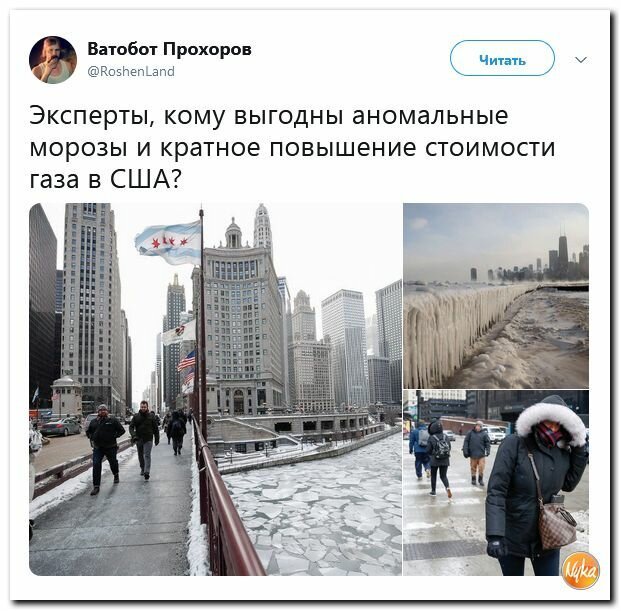Click the American flag on the bridge
The height and width of the screenshot is (611, 621).
(x=186, y=360)
